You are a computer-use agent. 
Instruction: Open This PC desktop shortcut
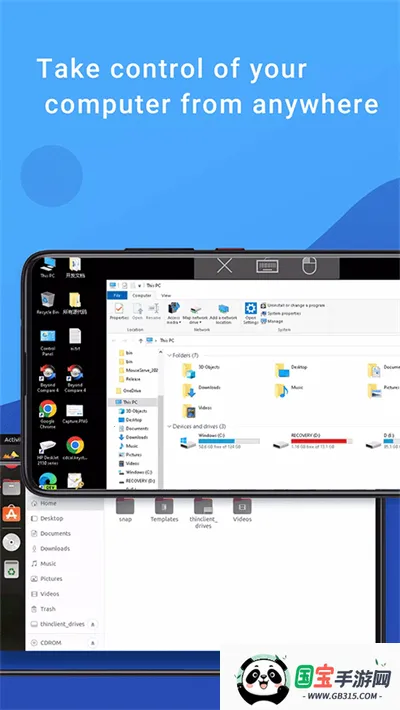click(48, 267)
